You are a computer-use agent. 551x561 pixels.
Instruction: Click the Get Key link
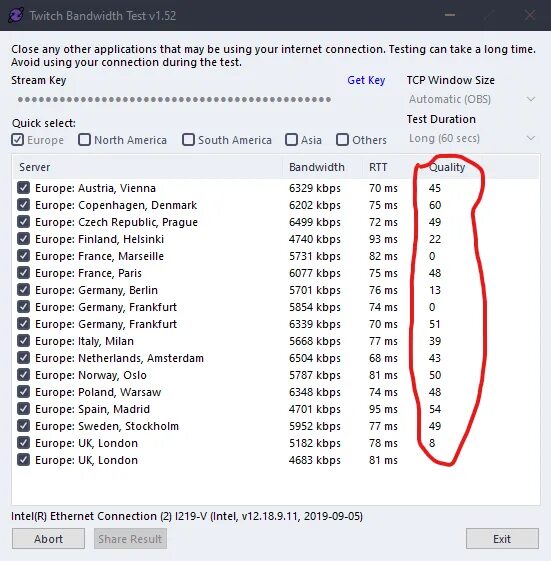click(366, 80)
